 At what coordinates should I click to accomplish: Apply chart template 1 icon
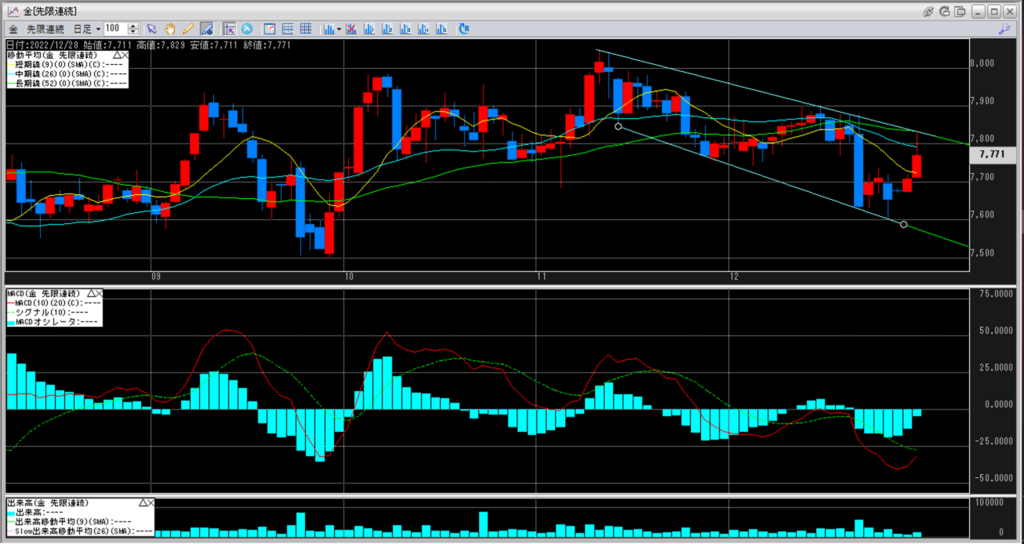point(369,29)
